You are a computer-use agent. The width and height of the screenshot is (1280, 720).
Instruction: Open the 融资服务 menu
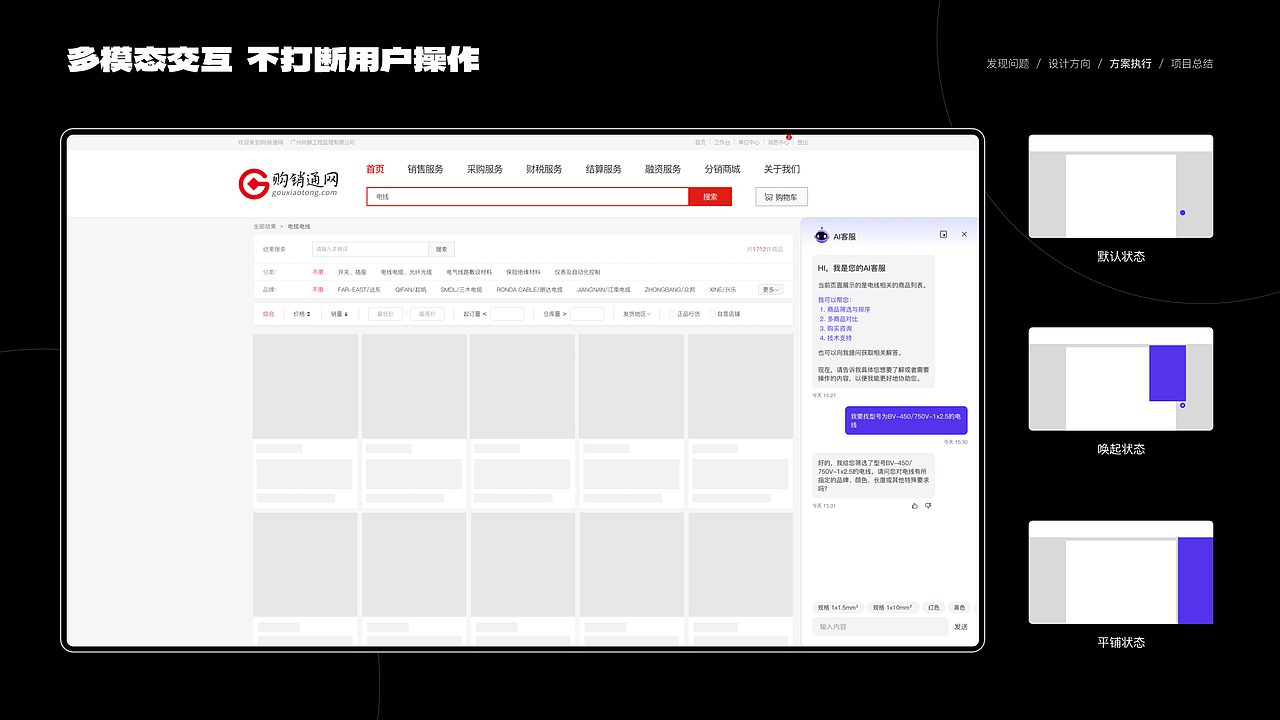663,169
